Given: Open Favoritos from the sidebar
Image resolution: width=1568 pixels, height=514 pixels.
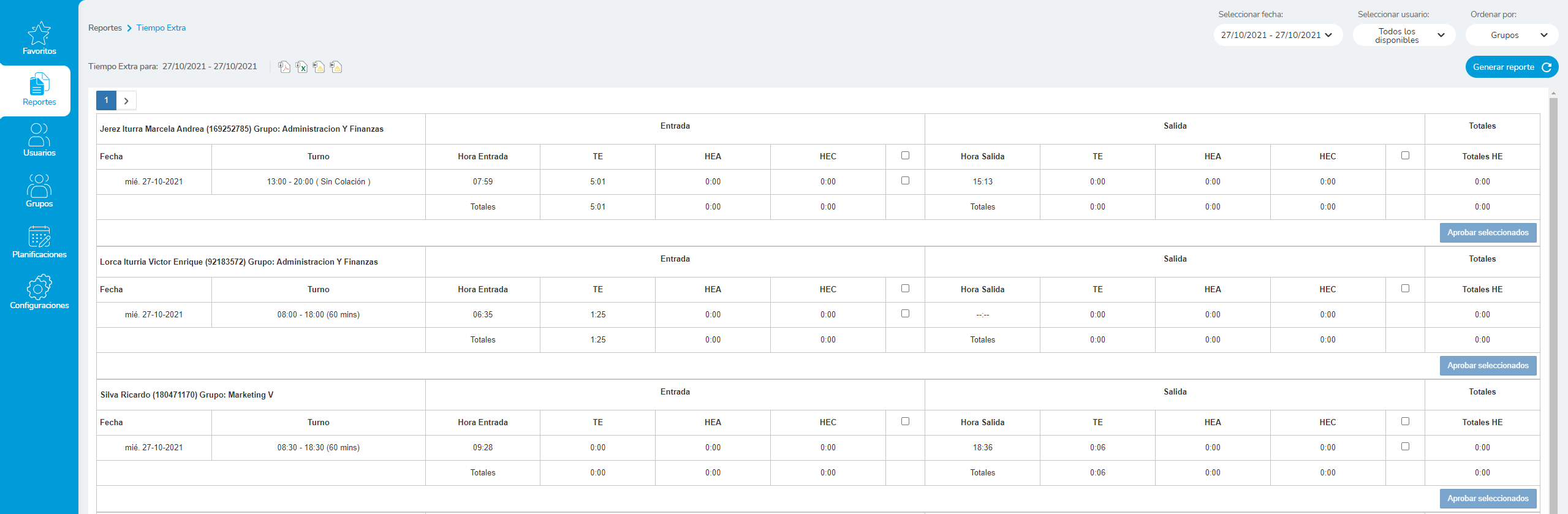Looking at the screenshot, I should 39,38.
